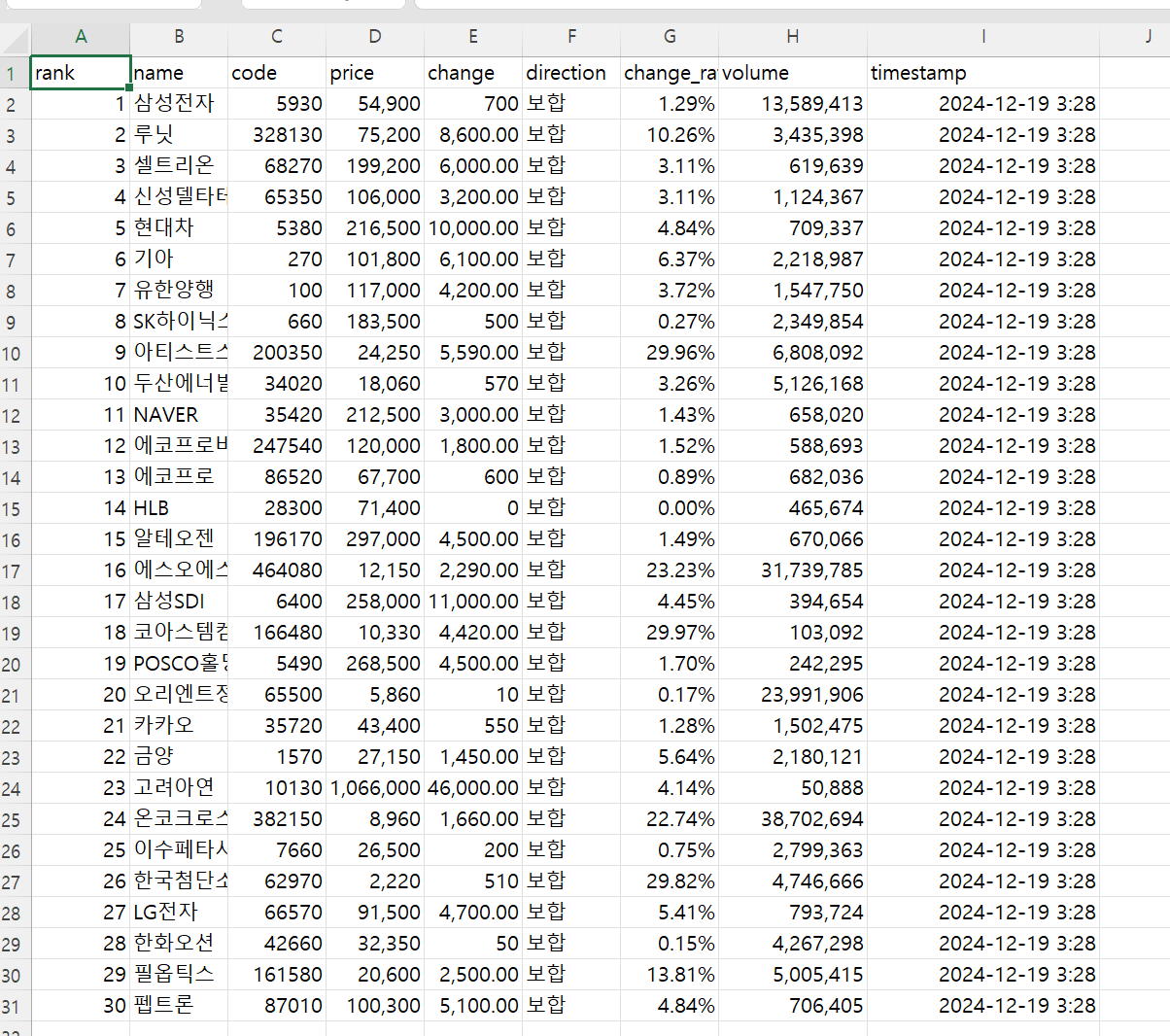The height and width of the screenshot is (1036, 1170).
Task: Select column A header
Action: point(81,37)
